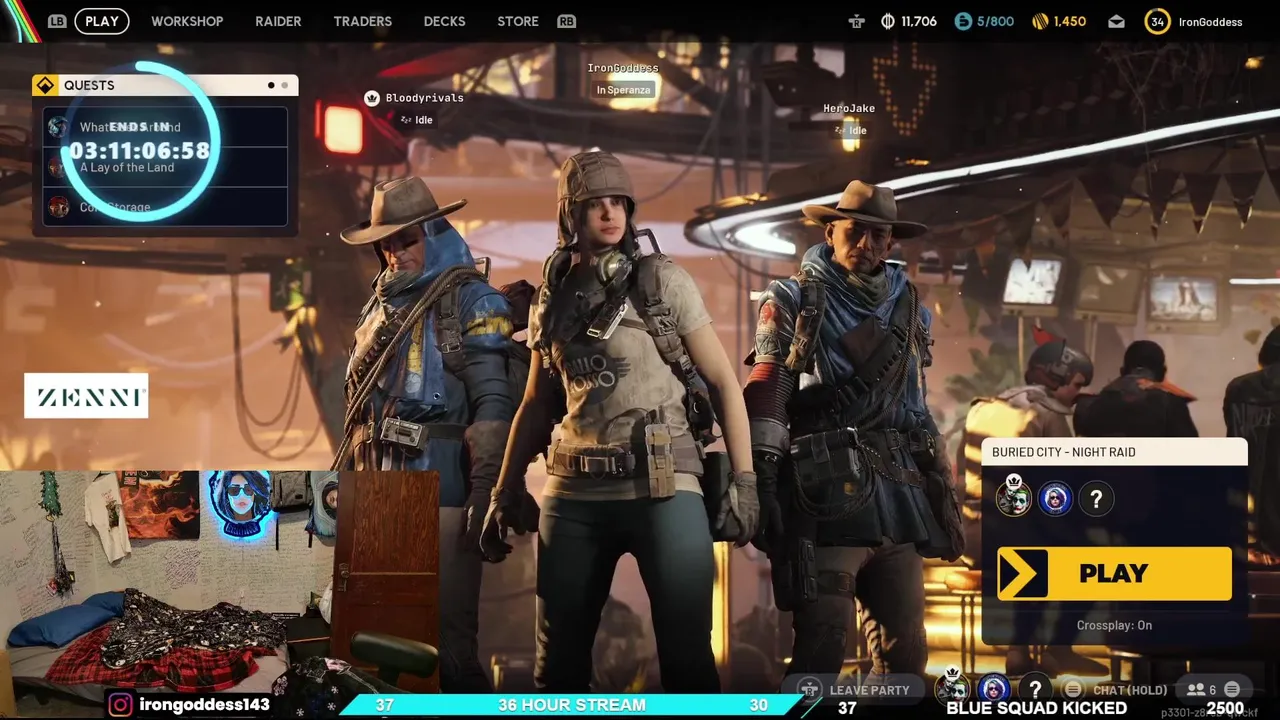This screenshot has height=720, width=1280.
Task: Click the 36 HOUR STREAM progress bar
Action: 571,705
